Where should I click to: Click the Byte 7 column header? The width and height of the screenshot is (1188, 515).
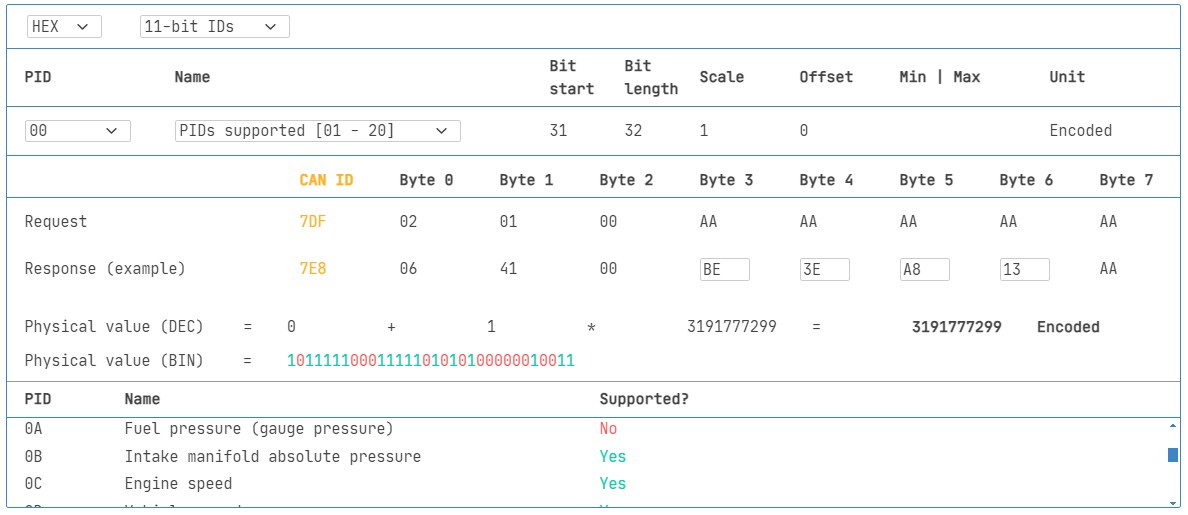pos(1127,180)
